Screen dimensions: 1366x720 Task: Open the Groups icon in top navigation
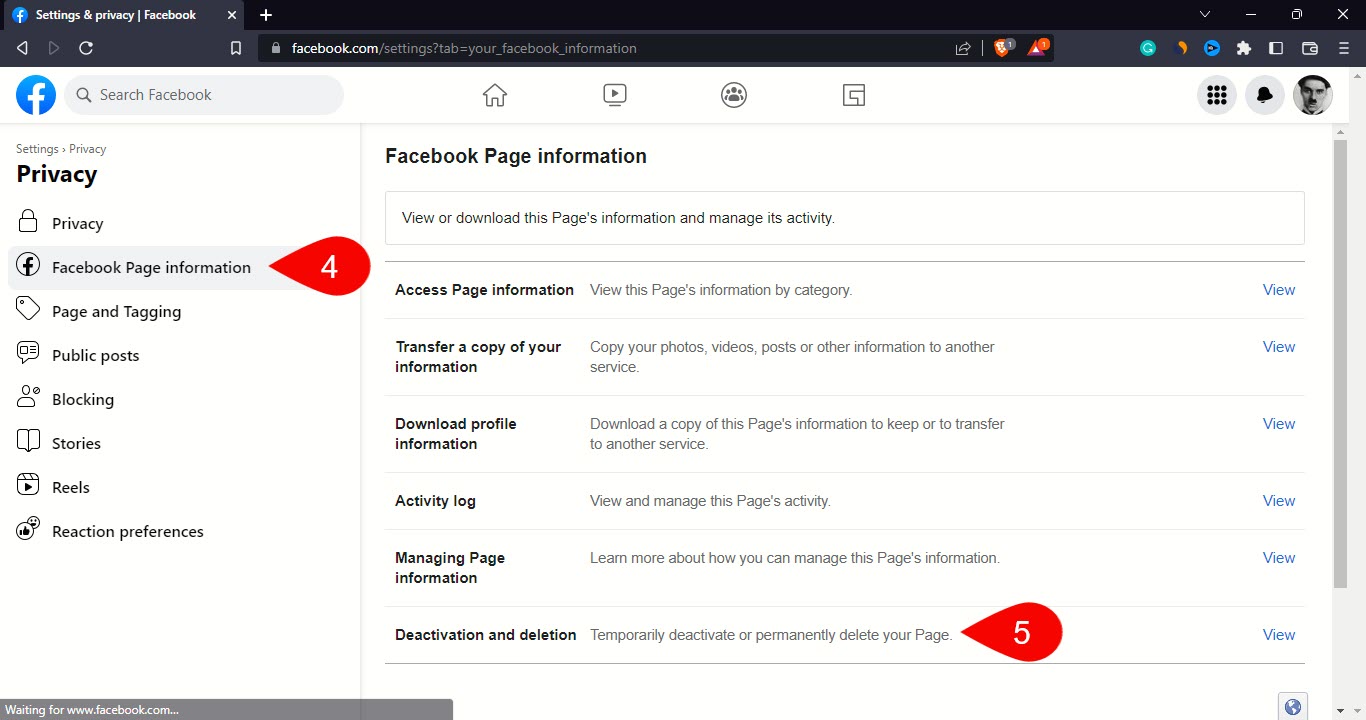(734, 95)
